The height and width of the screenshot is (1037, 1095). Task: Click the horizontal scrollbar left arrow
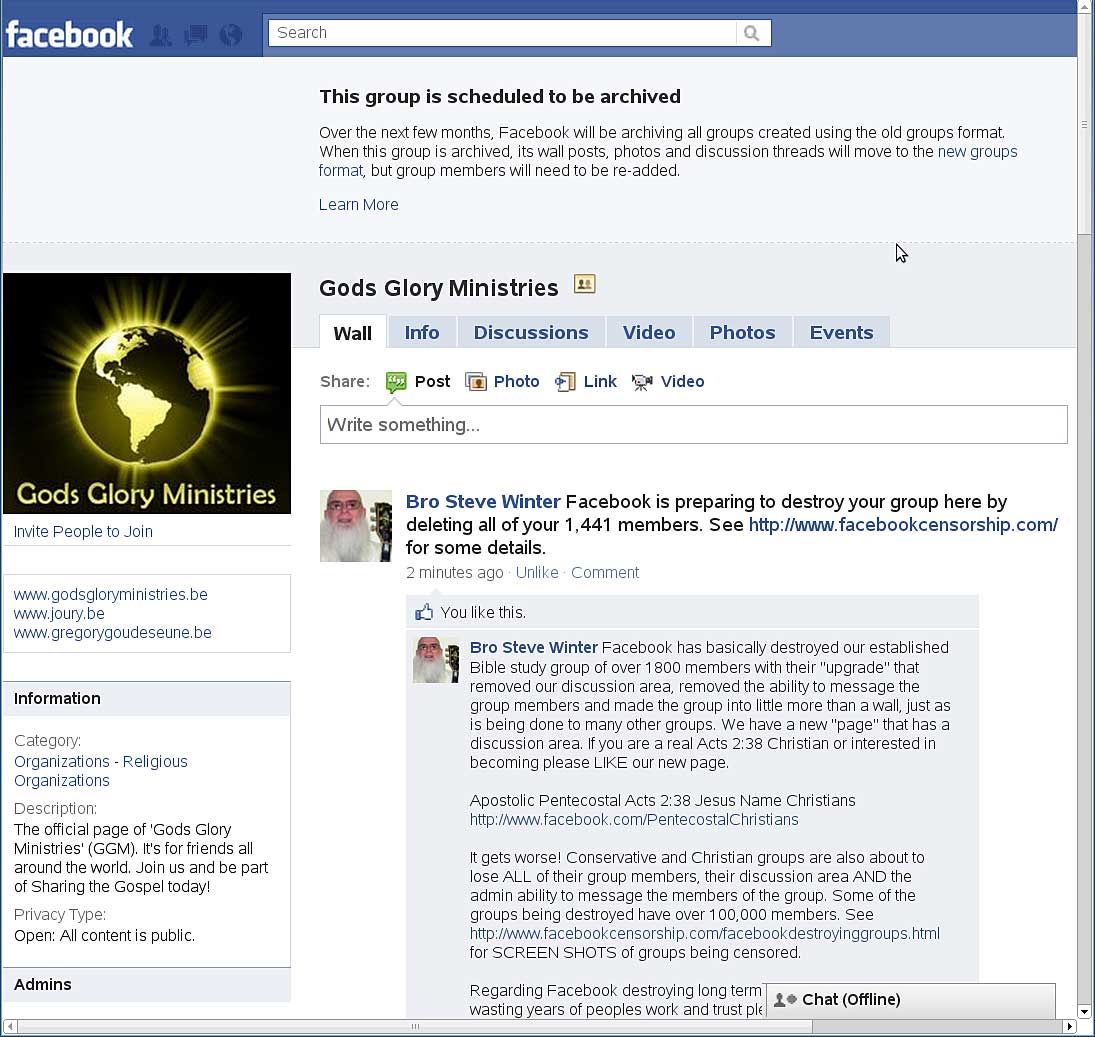10,1027
